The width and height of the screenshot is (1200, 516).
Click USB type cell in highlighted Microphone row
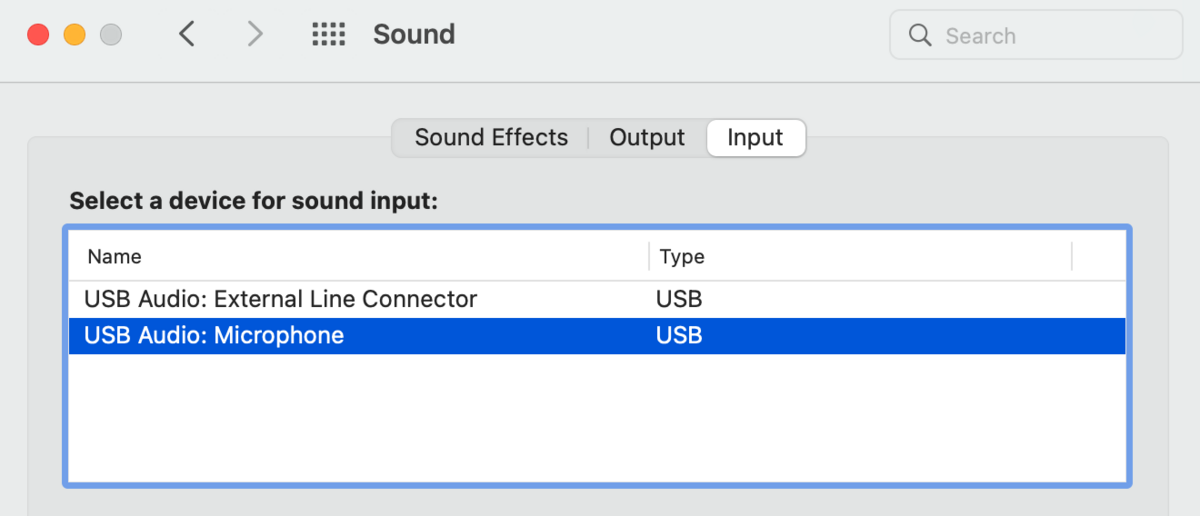(679, 335)
